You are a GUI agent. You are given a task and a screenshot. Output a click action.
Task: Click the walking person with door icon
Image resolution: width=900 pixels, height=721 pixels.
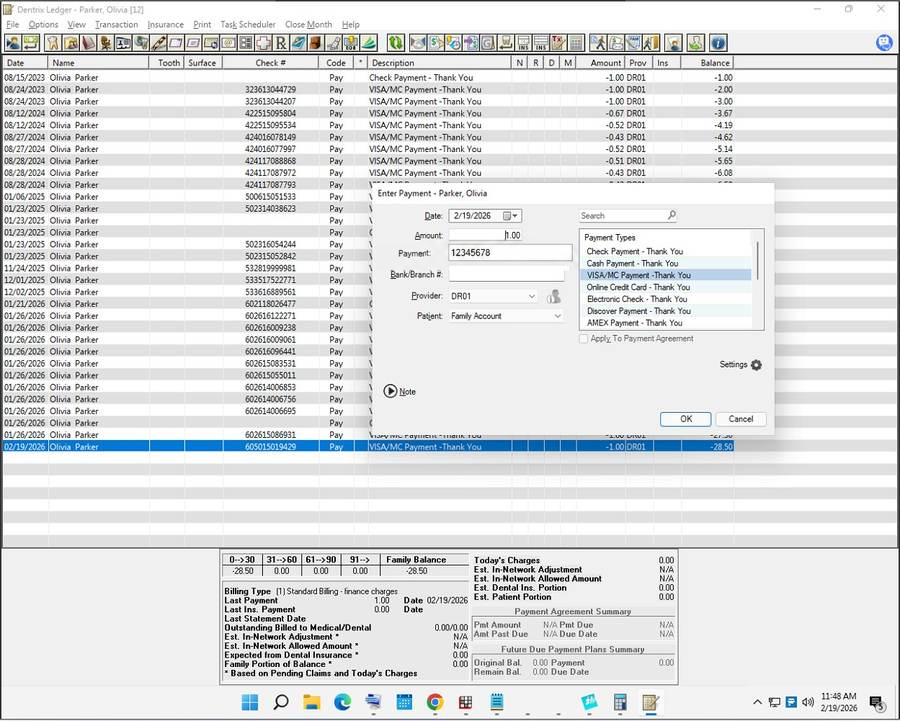click(x=651, y=43)
